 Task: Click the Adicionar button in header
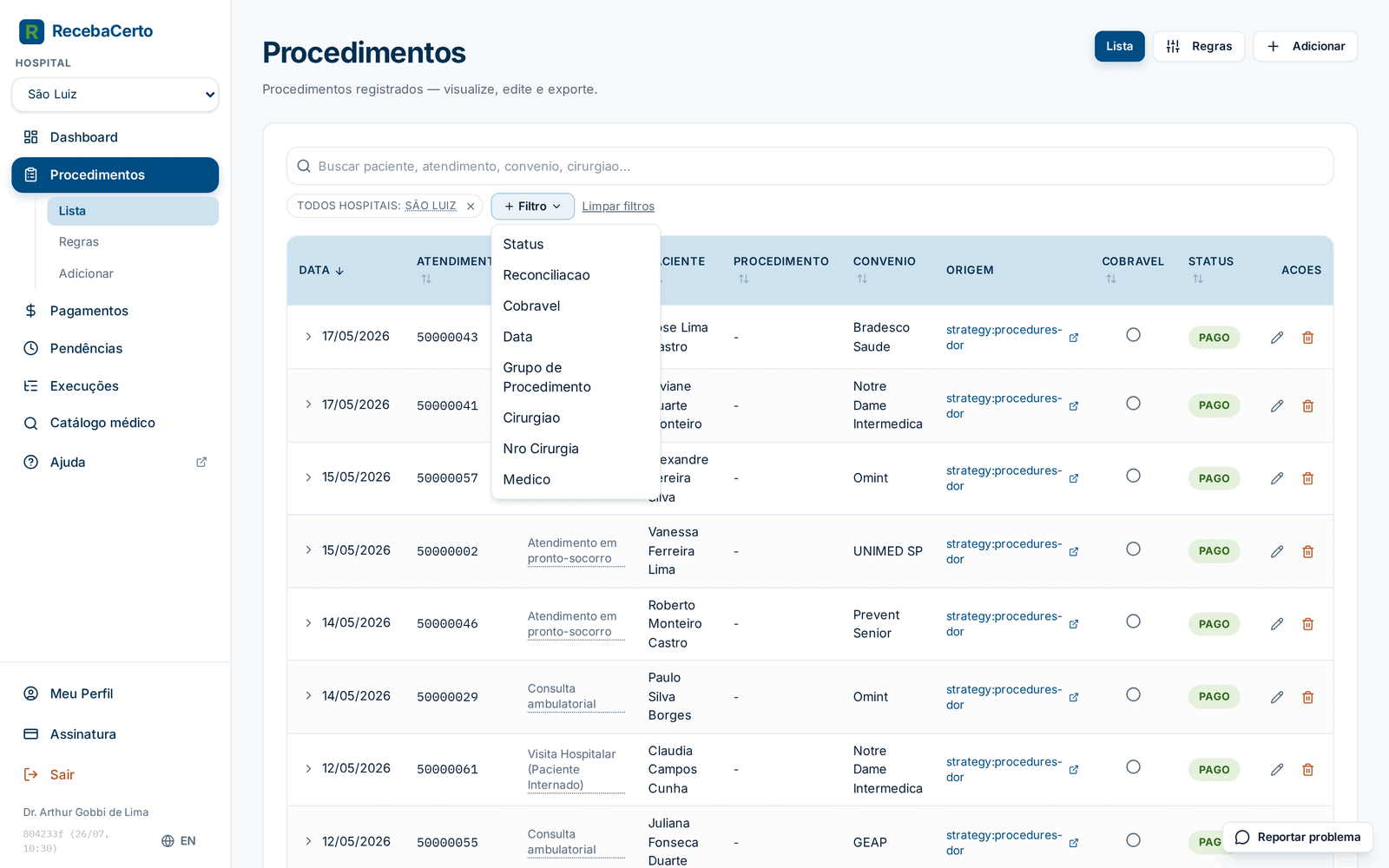pos(1306,46)
